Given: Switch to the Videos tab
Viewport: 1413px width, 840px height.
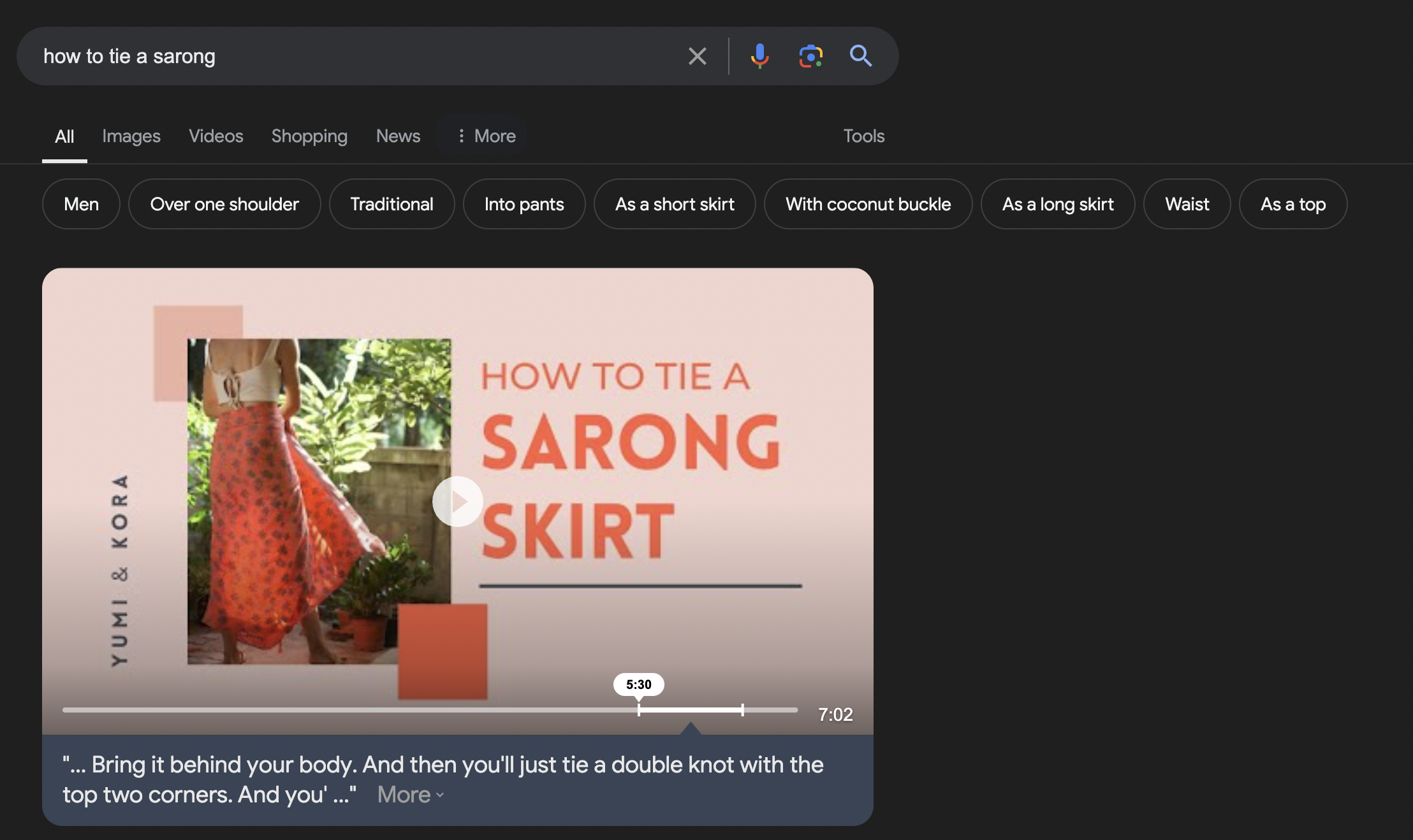Looking at the screenshot, I should [216, 136].
